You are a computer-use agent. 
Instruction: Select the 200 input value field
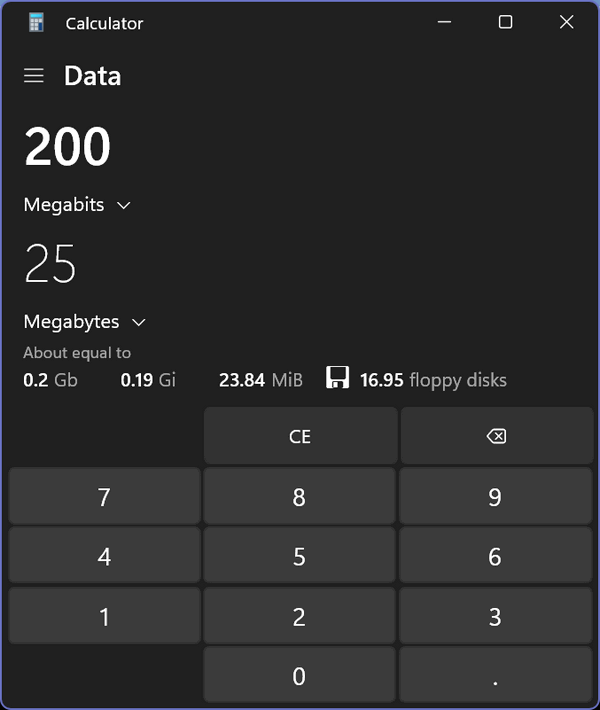click(67, 146)
